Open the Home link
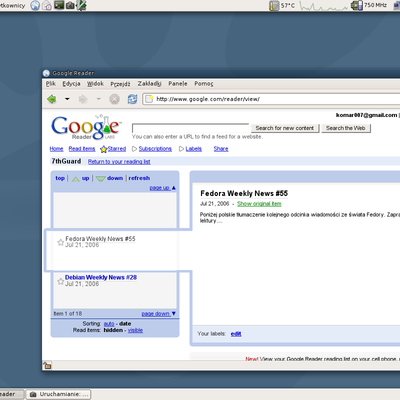The image size is (400, 400). pyautogui.click(x=56, y=149)
